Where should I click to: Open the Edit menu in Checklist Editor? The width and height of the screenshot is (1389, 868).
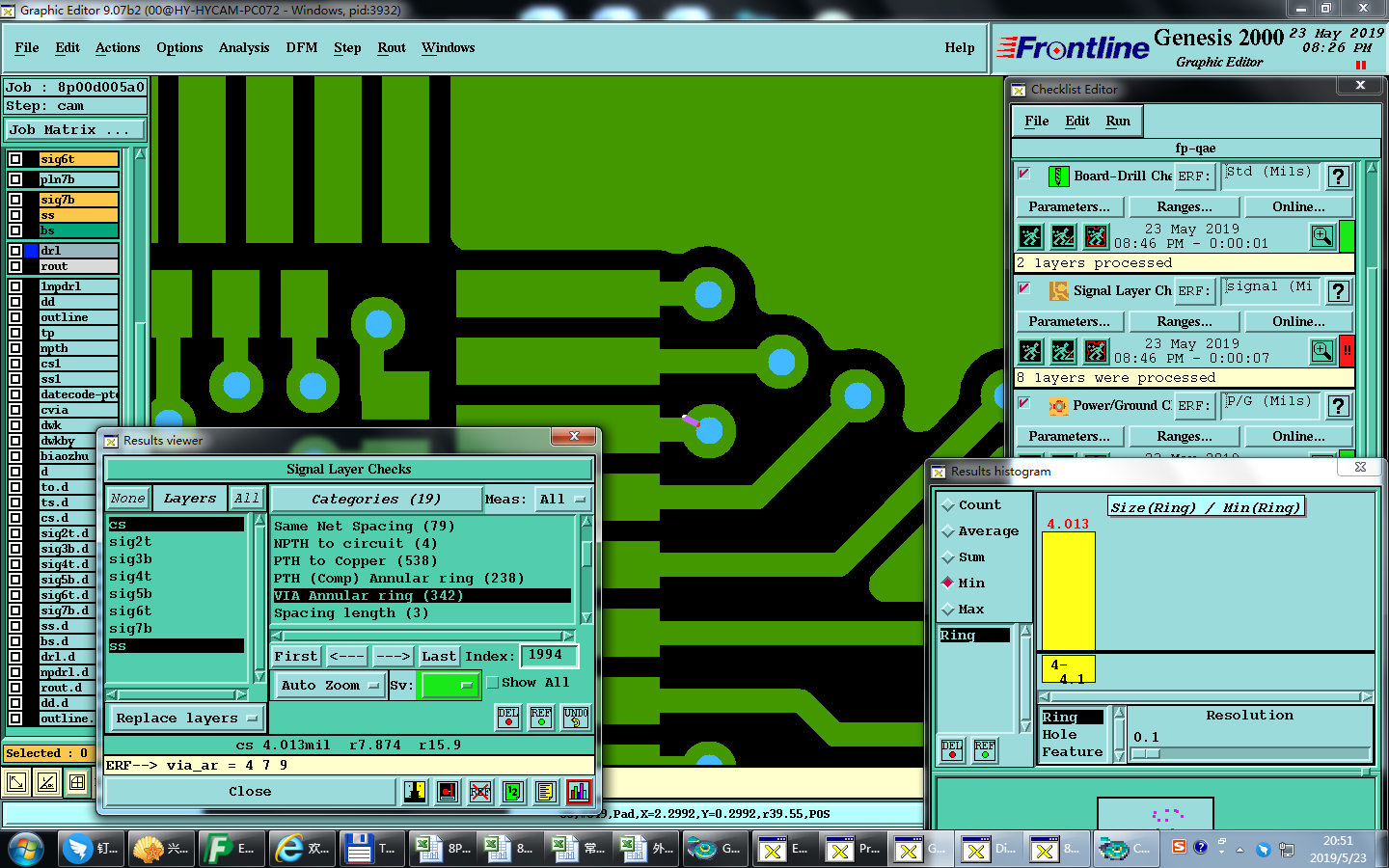pos(1077,122)
